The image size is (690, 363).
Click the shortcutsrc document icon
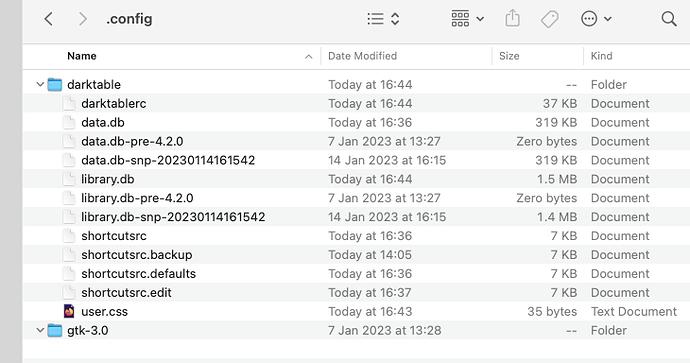point(69,236)
